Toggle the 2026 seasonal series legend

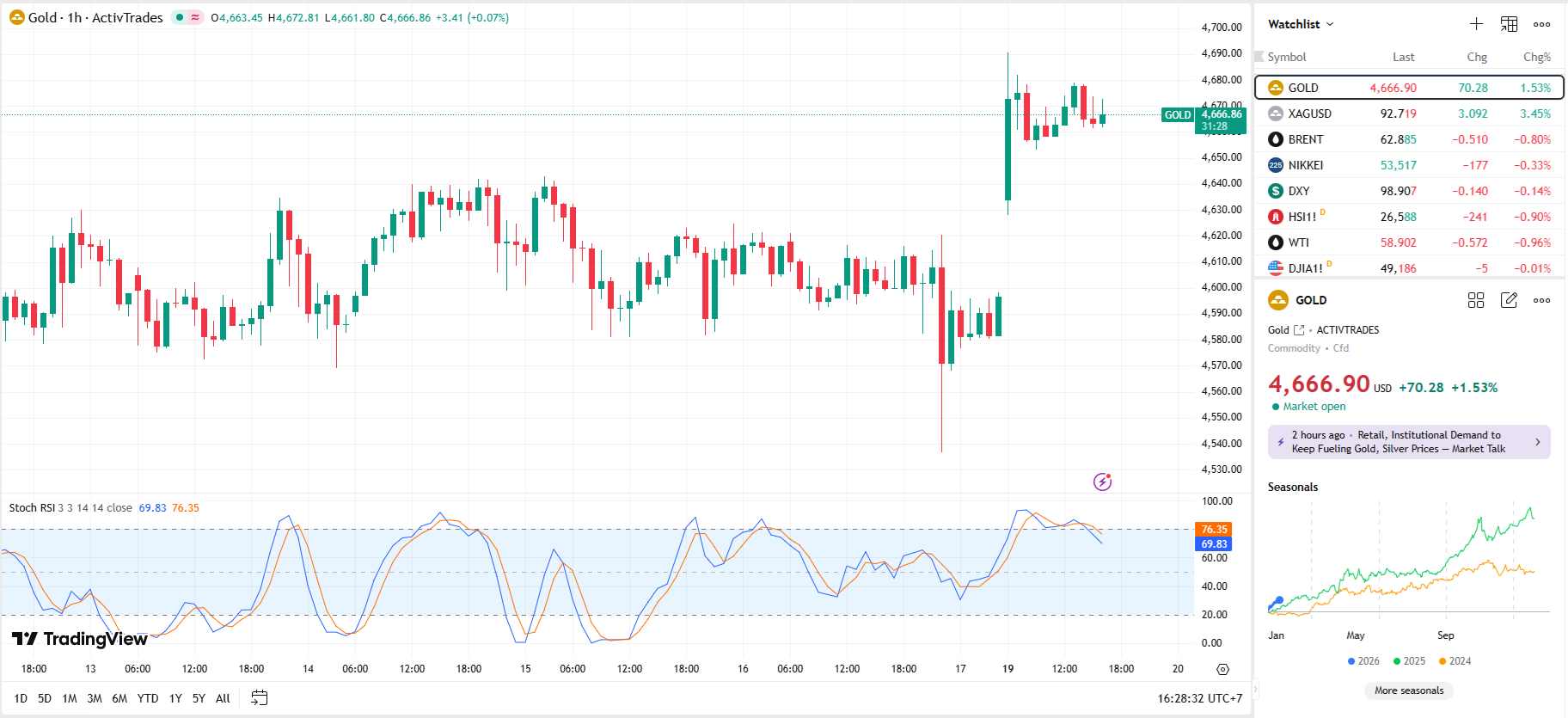coord(1363,661)
